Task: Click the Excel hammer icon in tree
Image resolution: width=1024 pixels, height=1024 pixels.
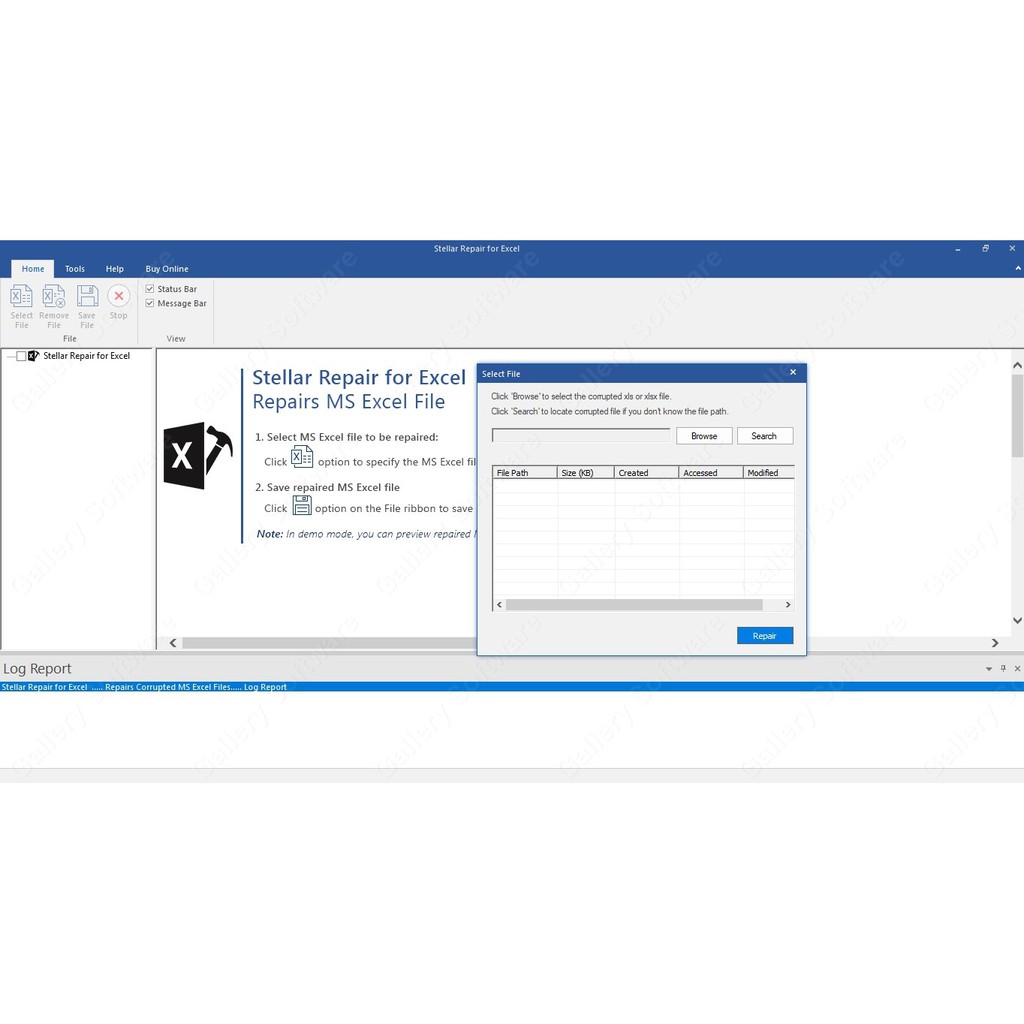Action: pos(33,356)
